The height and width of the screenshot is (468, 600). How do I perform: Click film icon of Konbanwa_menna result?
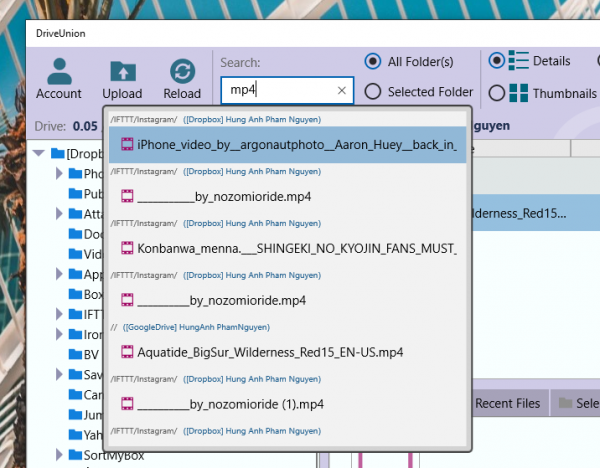coord(127,248)
